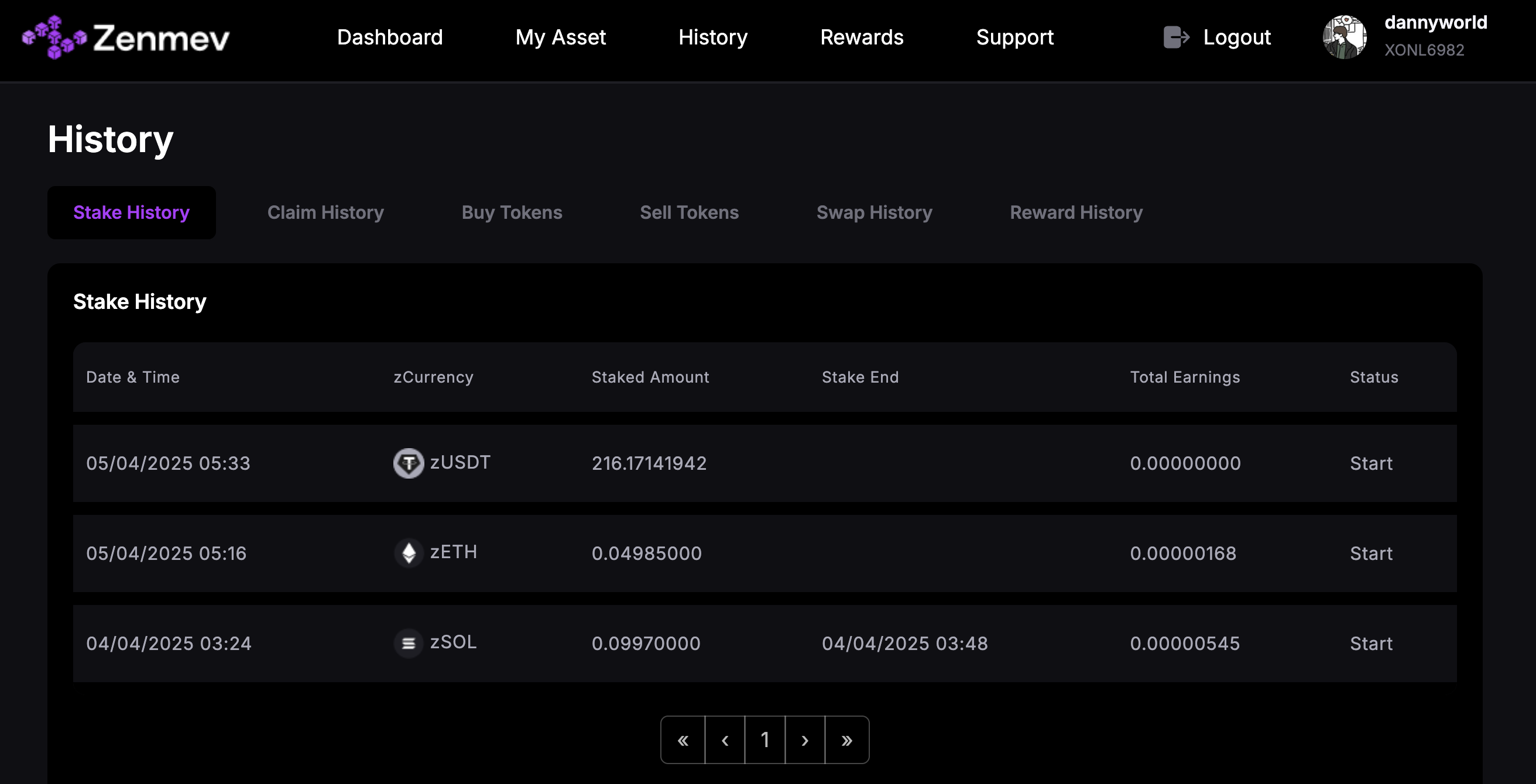Image resolution: width=1536 pixels, height=784 pixels.
Task: Switch to the Reward History tab
Action: tap(1076, 212)
